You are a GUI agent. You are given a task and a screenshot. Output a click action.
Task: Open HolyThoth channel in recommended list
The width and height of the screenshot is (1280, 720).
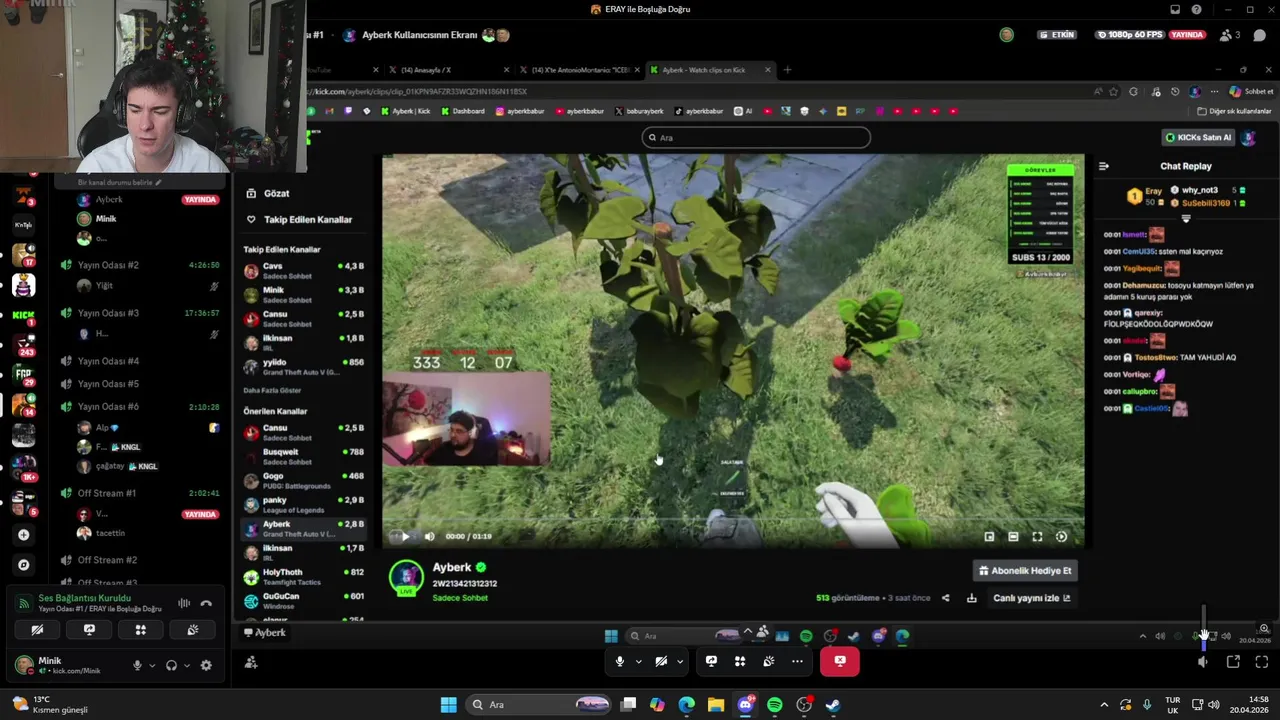(303, 576)
